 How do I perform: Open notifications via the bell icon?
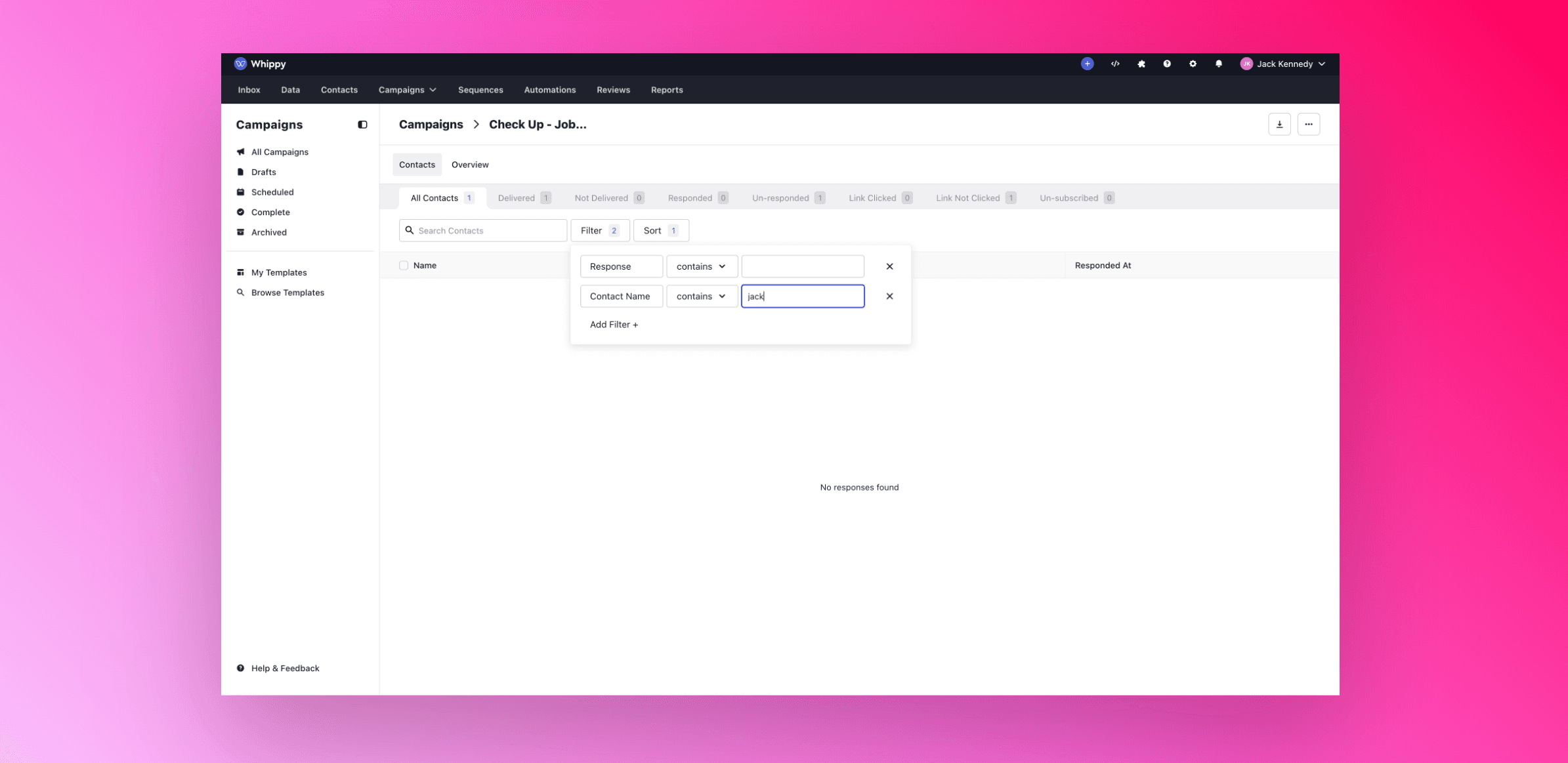(1218, 64)
